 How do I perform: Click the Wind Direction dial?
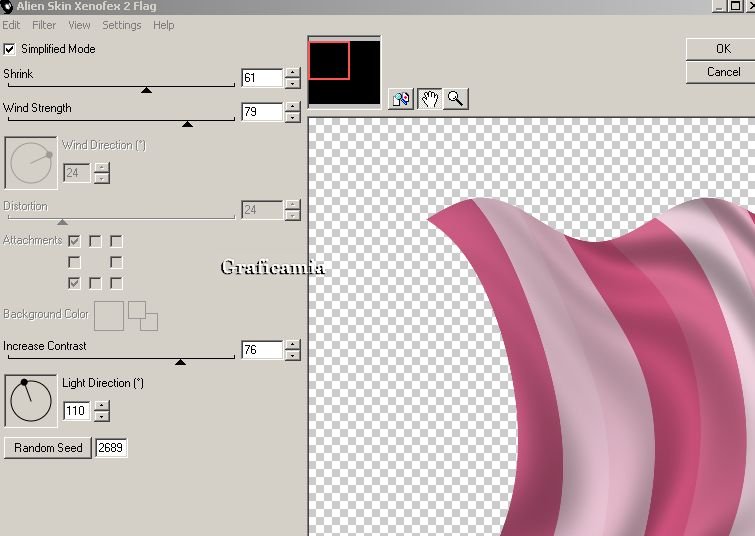coord(31,163)
